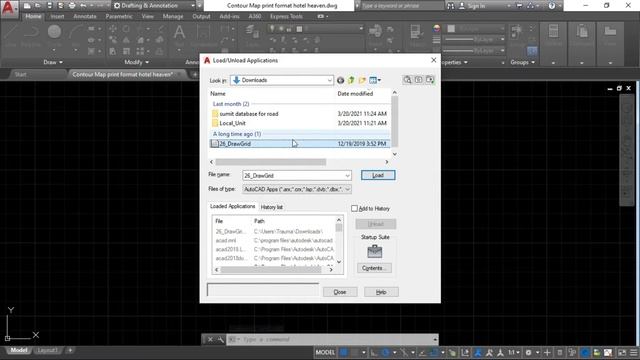Add a new layout with plus icon
This screenshot has width=640, height=360.
(x=70, y=350)
